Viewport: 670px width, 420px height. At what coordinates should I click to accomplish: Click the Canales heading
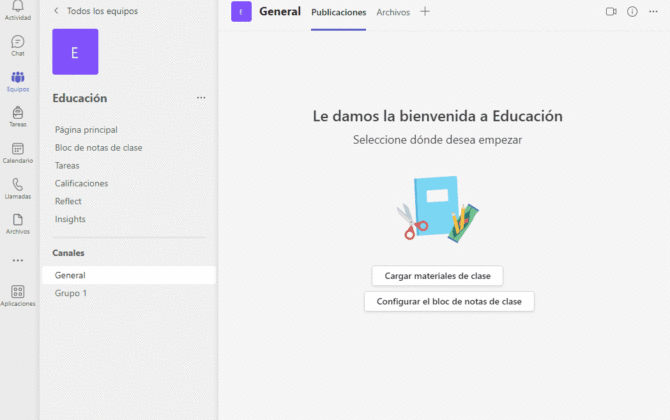[x=68, y=253]
